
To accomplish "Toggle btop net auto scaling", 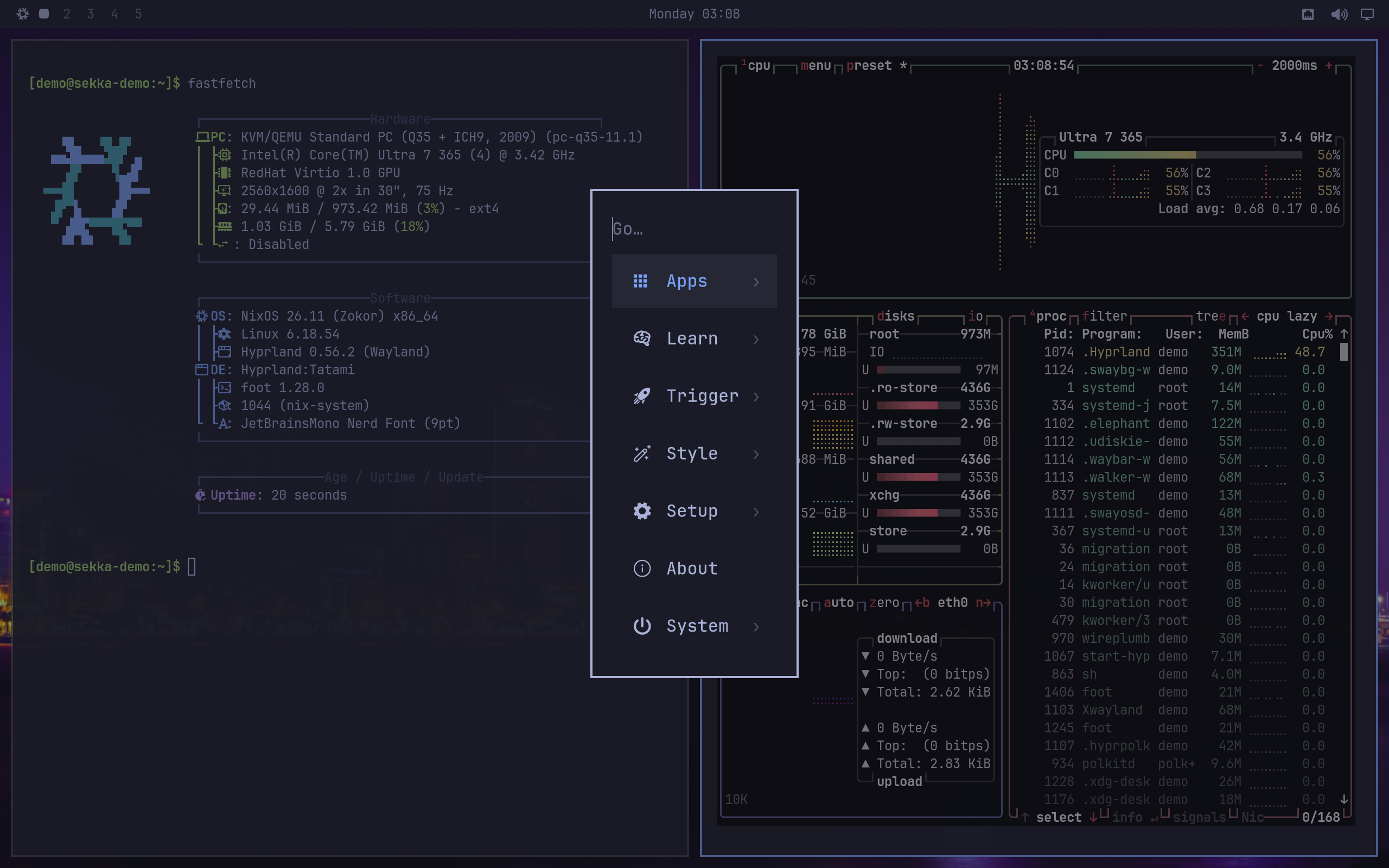I will point(839,603).
